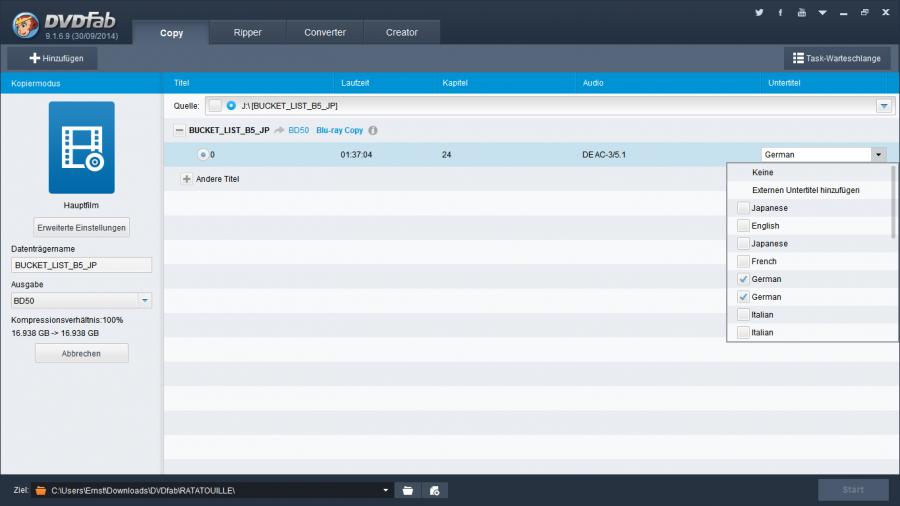
Task: Expand the Andere Titel section
Action: 186,179
